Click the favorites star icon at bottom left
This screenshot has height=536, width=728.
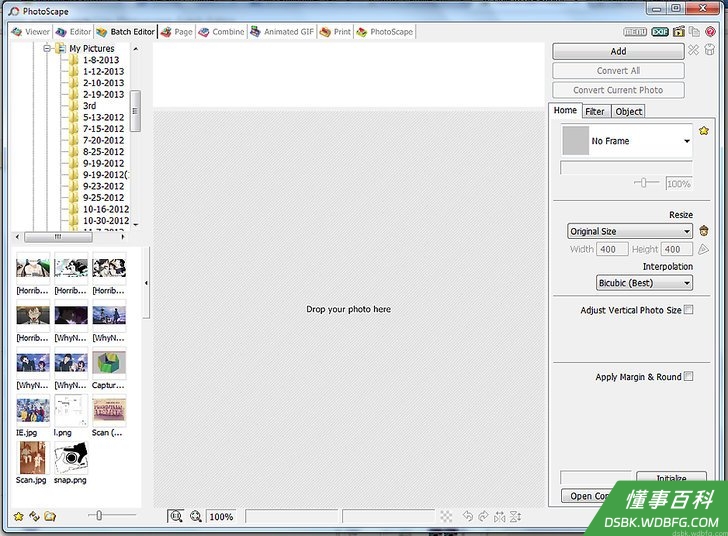pyautogui.click(x=19, y=516)
